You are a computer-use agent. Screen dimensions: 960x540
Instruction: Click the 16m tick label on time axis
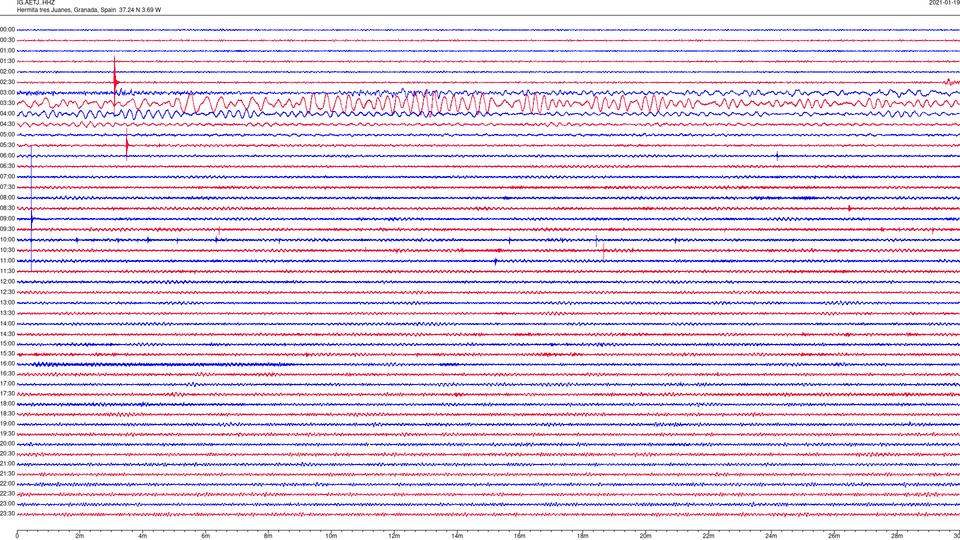pyautogui.click(x=520, y=536)
